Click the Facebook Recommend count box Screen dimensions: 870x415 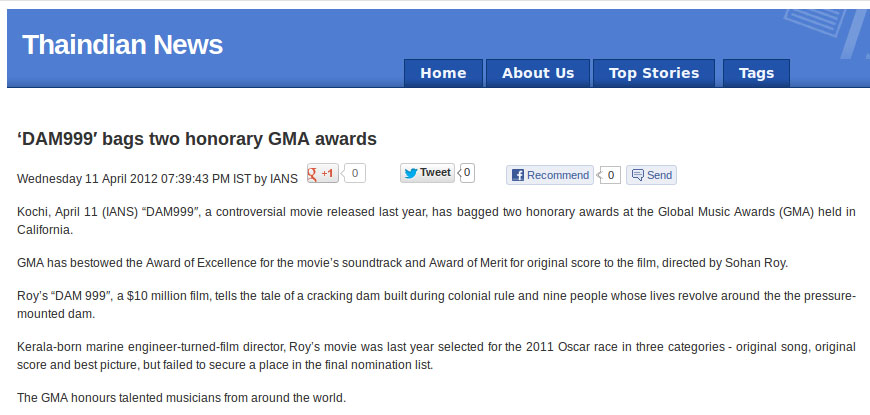tap(611, 175)
